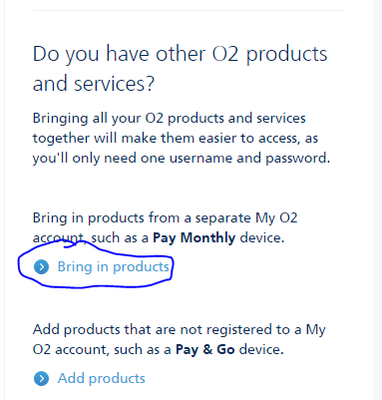The height and width of the screenshot is (400, 382).
Task: Click "My O2" in the Pay Monthly sentence
Action: 276,219
